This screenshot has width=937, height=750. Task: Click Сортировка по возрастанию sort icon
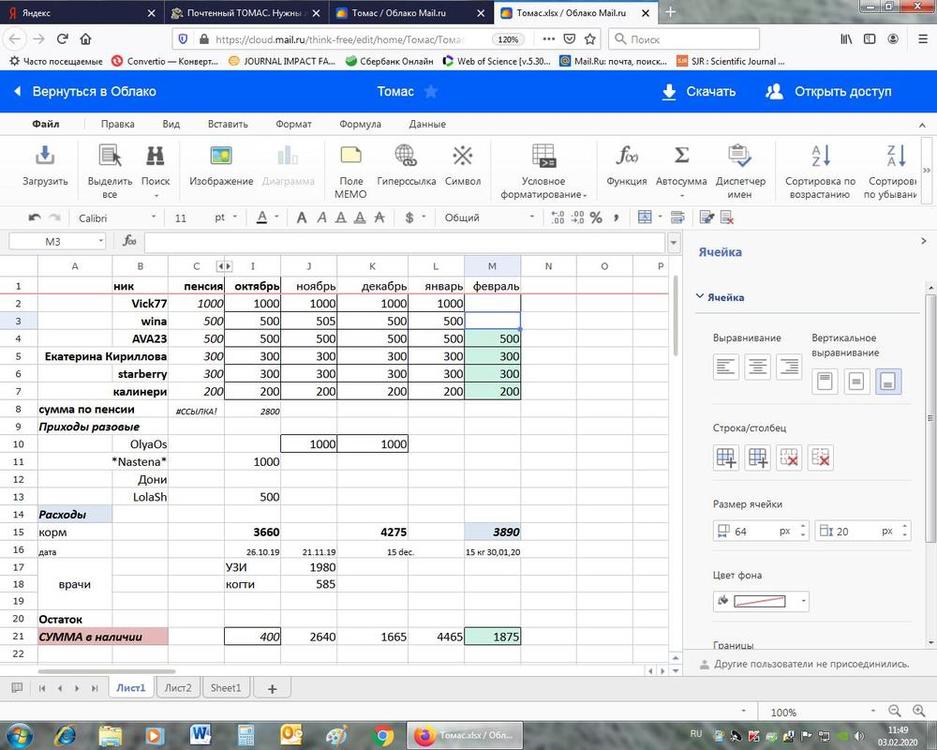tap(820, 156)
